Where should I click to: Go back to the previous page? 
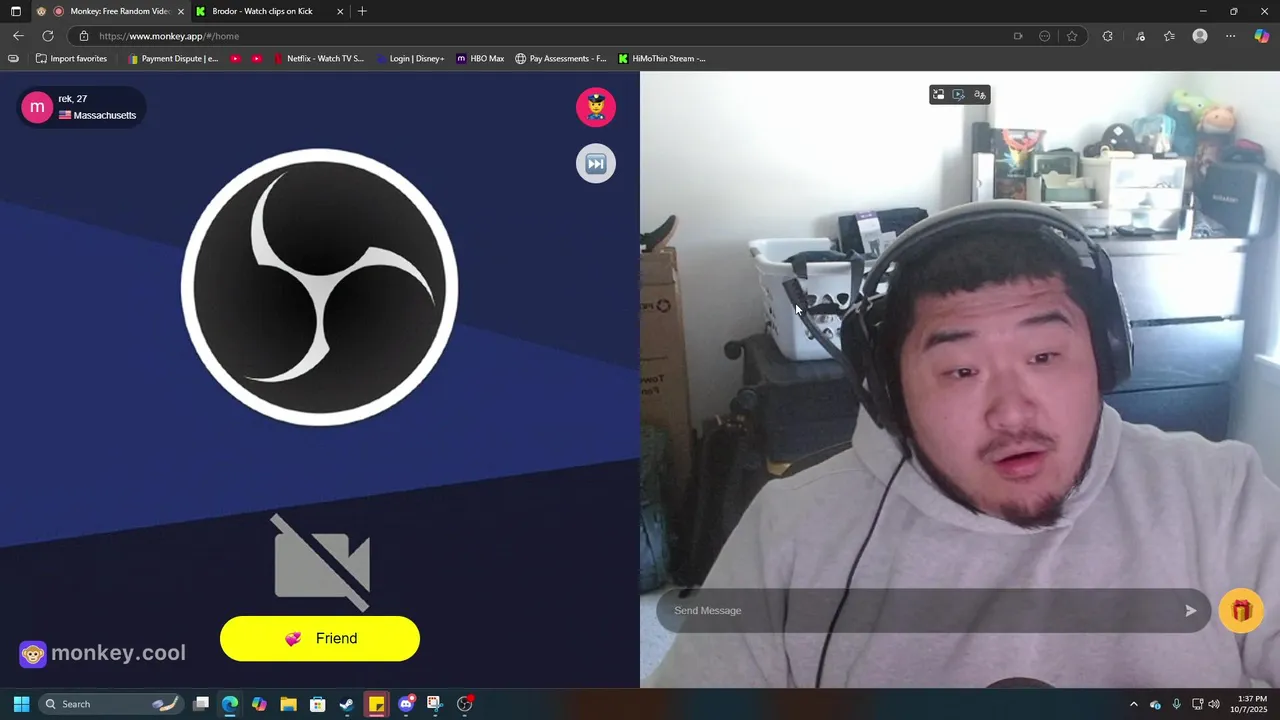click(x=18, y=36)
